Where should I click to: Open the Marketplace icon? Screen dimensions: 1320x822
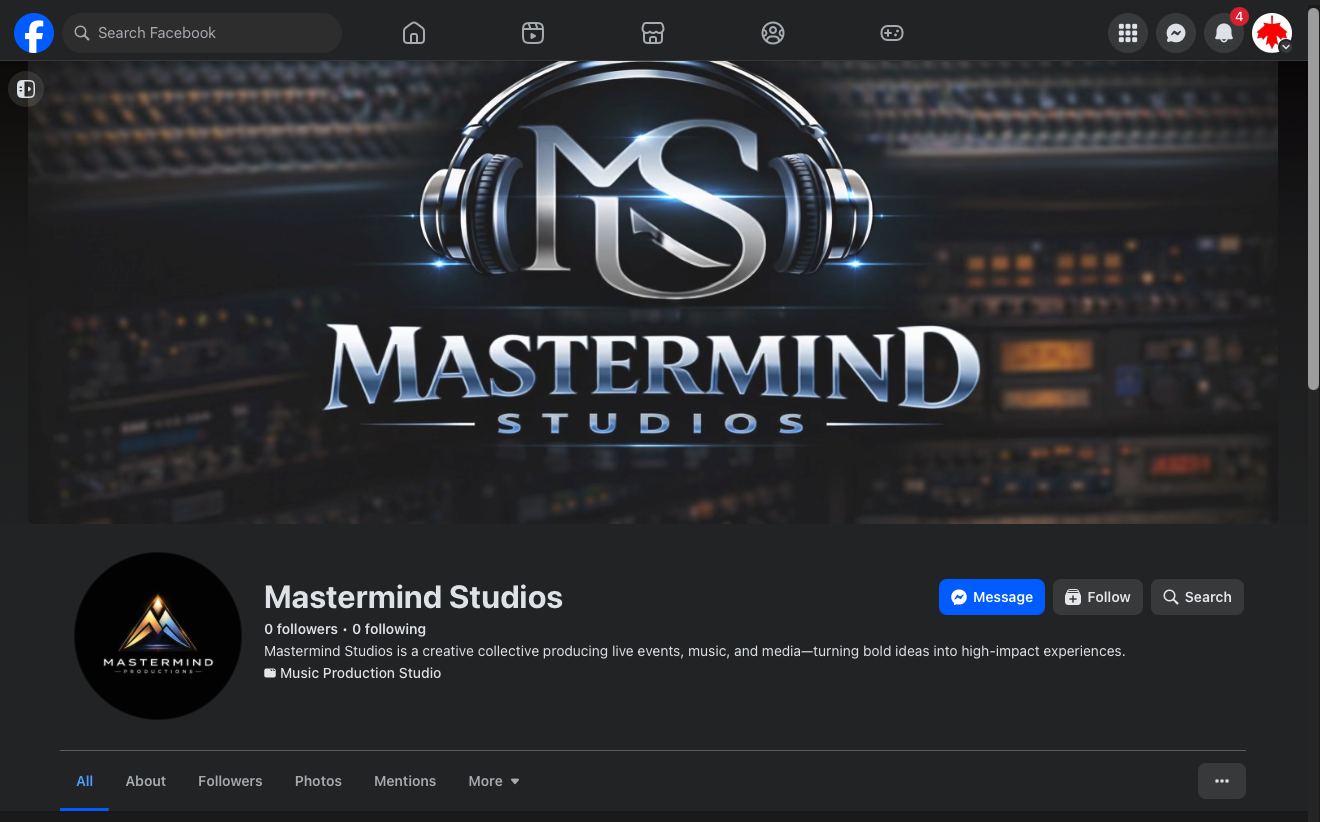653,33
